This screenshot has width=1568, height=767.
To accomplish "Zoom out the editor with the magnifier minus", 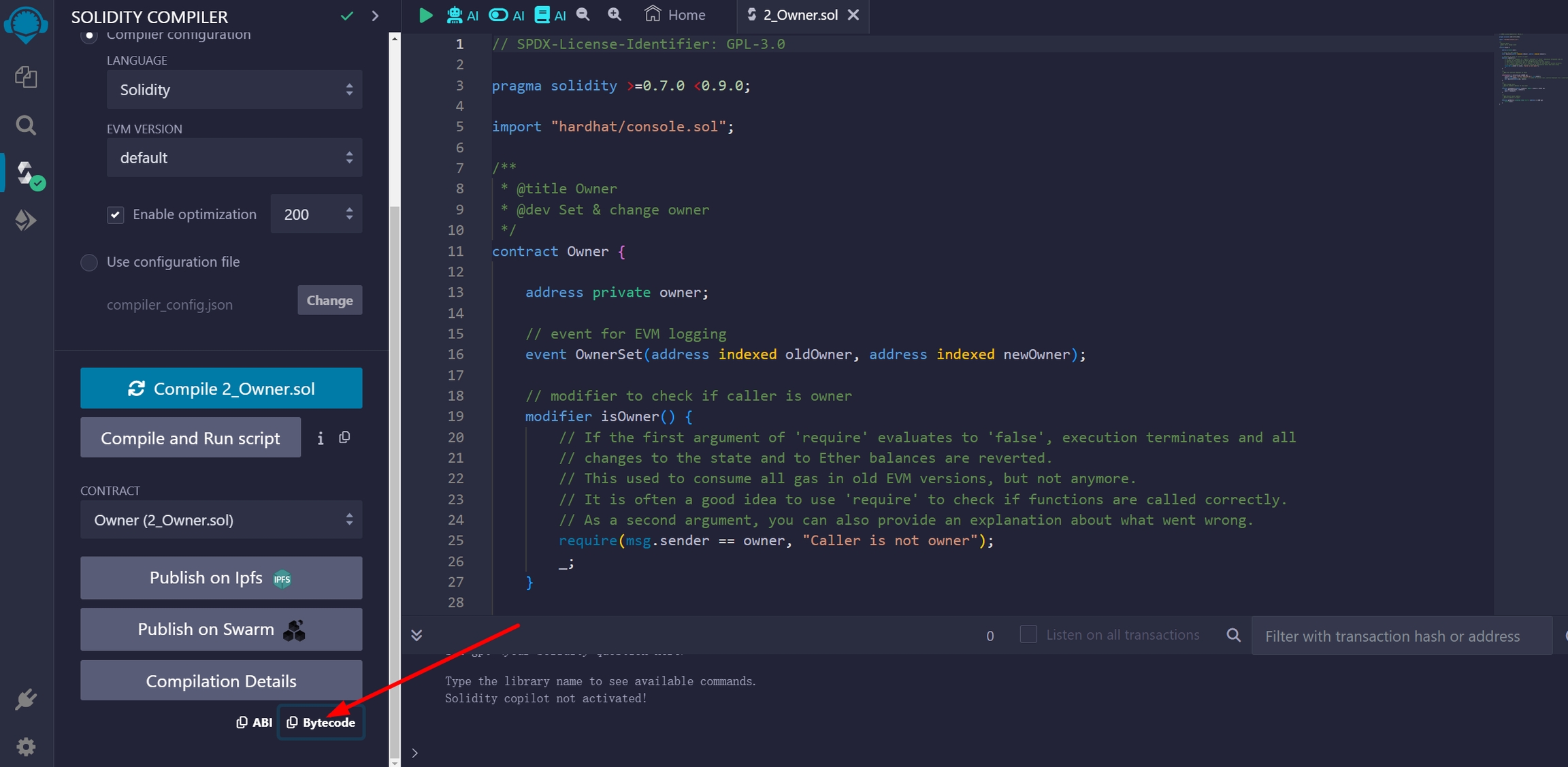I will click(x=583, y=15).
